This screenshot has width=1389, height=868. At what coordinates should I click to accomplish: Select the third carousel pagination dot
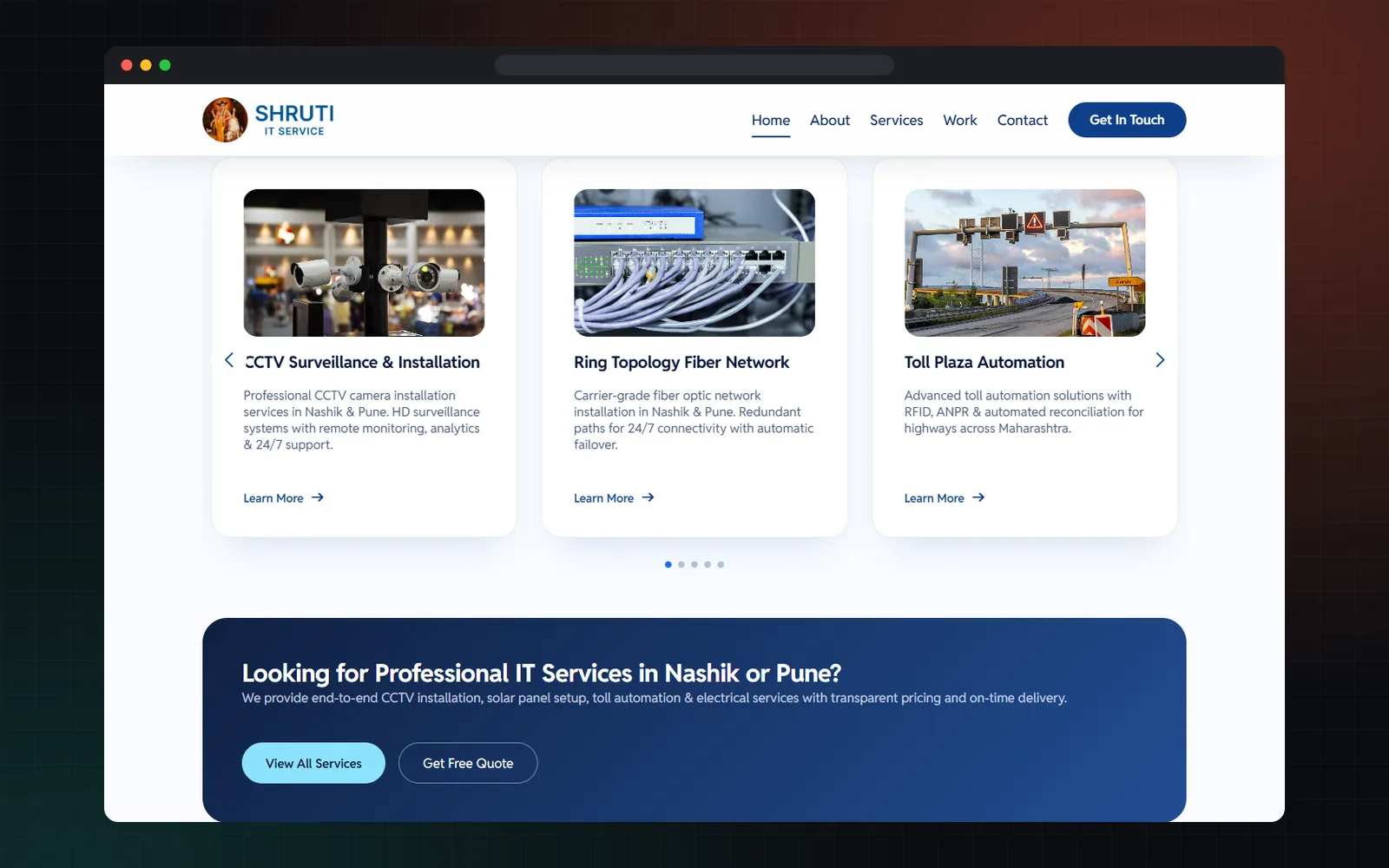pos(694,564)
